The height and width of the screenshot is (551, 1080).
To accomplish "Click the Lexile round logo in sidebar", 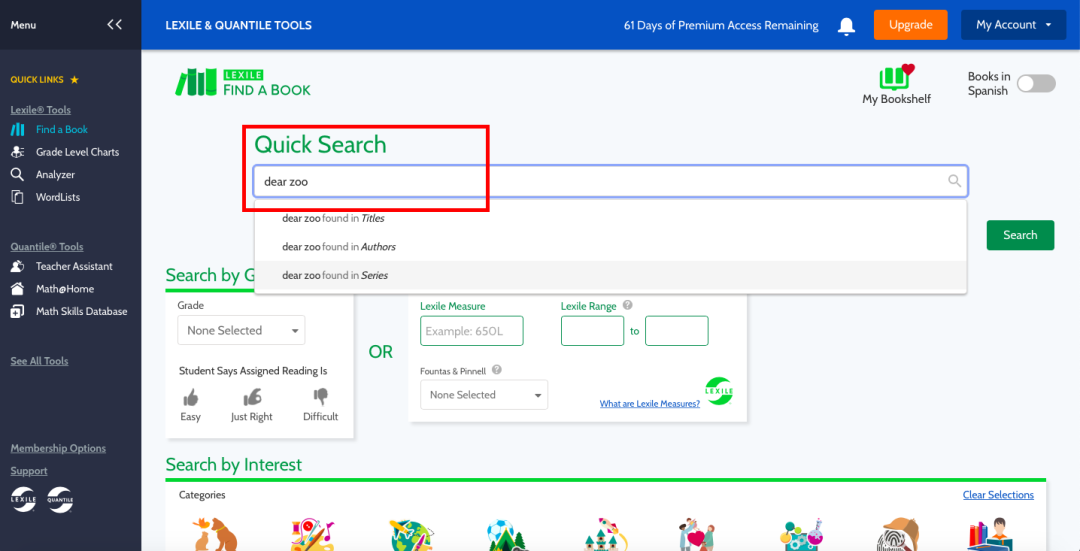I will tap(23, 499).
